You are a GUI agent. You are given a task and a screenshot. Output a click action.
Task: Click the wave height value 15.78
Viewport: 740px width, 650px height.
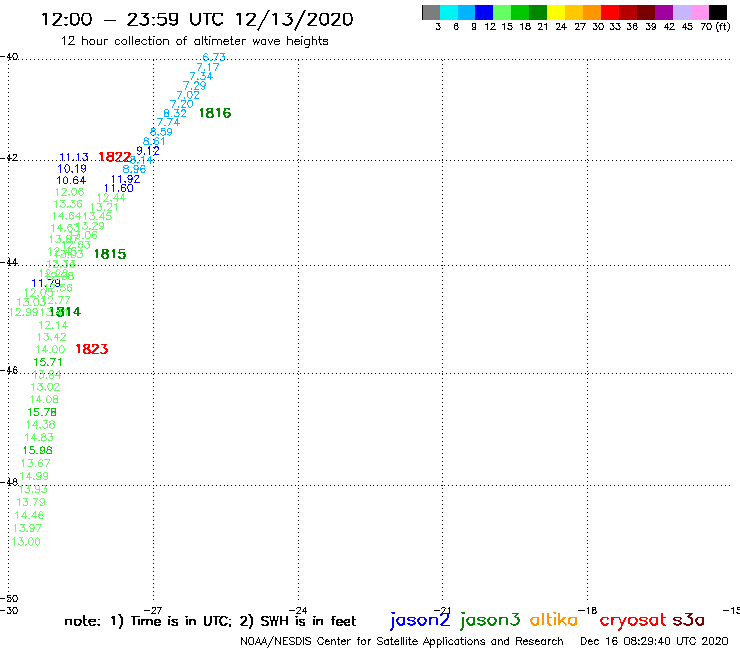(x=42, y=412)
